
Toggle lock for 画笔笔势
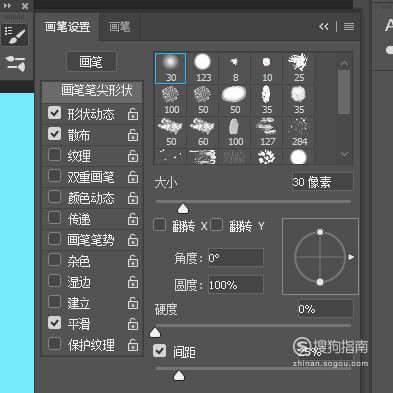pyautogui.click(x=133, y=240)
